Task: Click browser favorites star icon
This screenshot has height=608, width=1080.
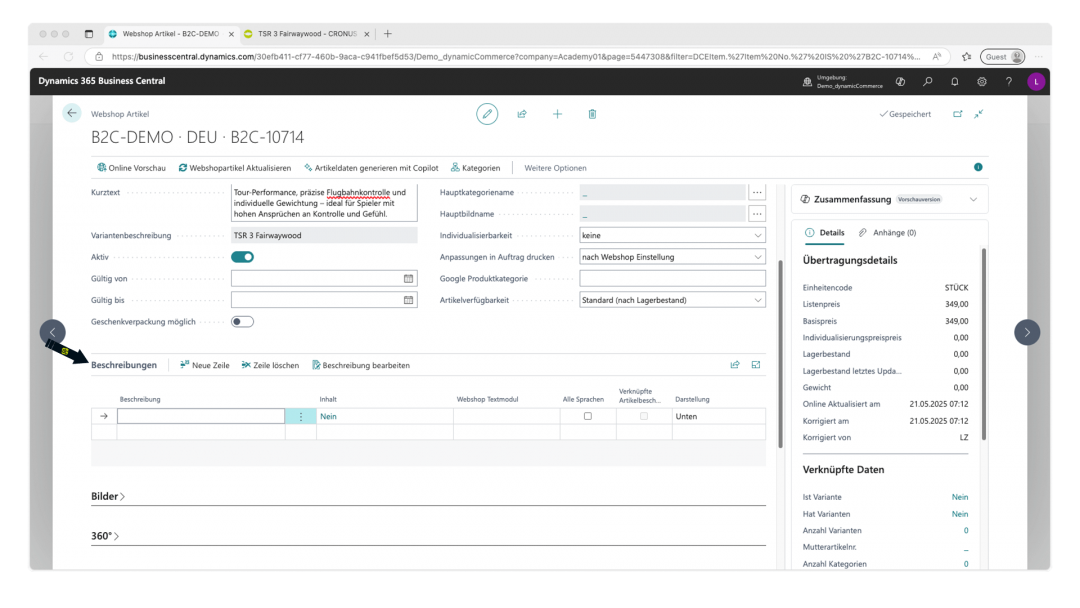Action: point(966,56)
